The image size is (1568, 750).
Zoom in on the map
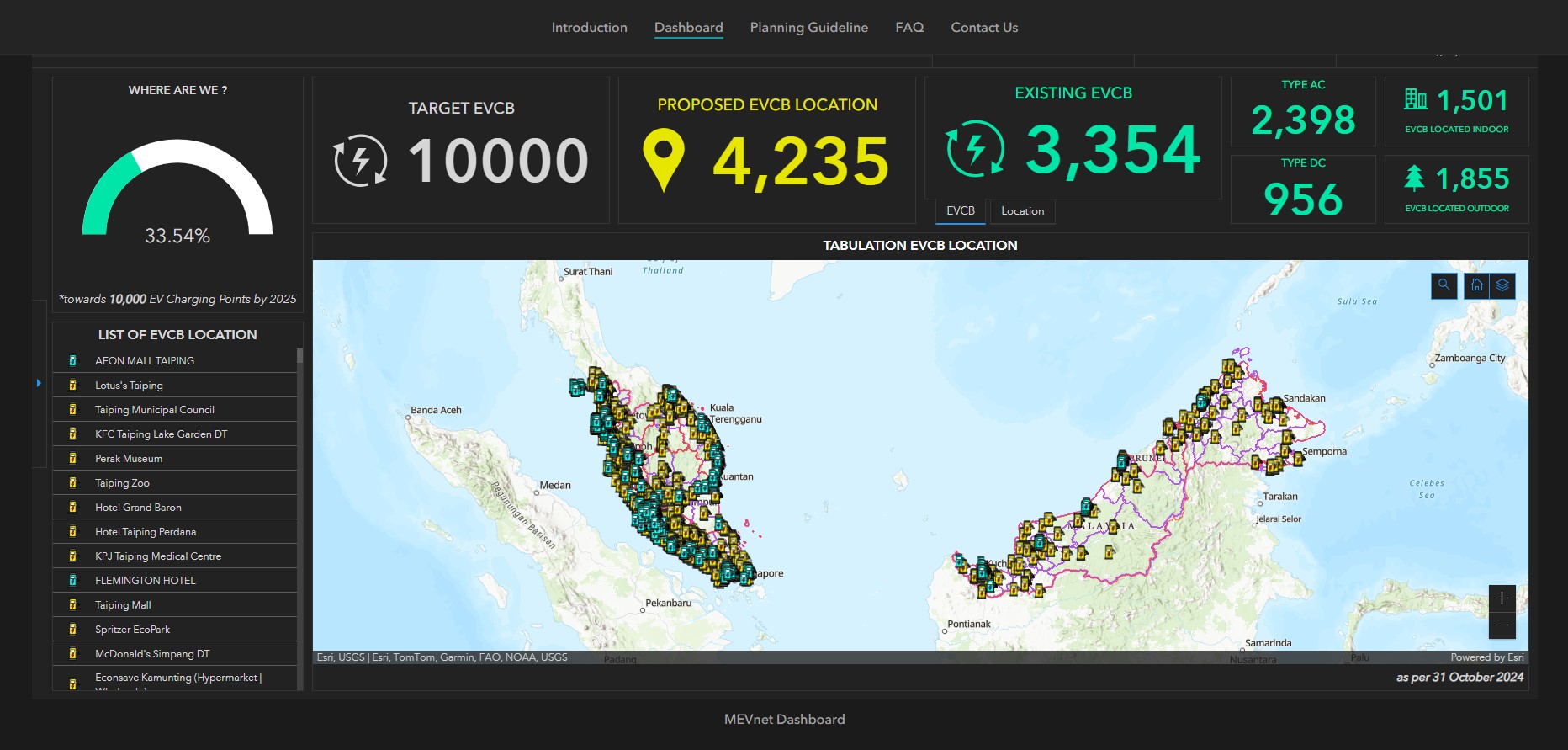tap(1502, 598)
